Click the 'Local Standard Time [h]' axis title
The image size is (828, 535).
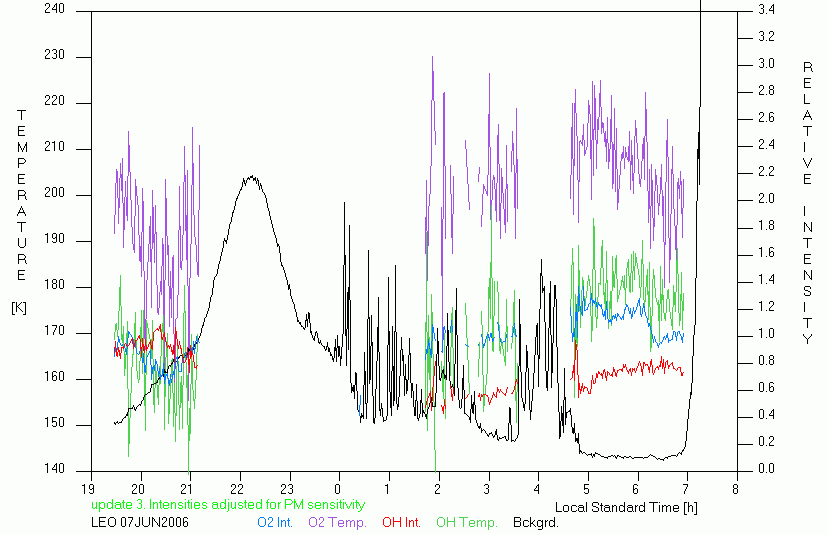point(626,508)
